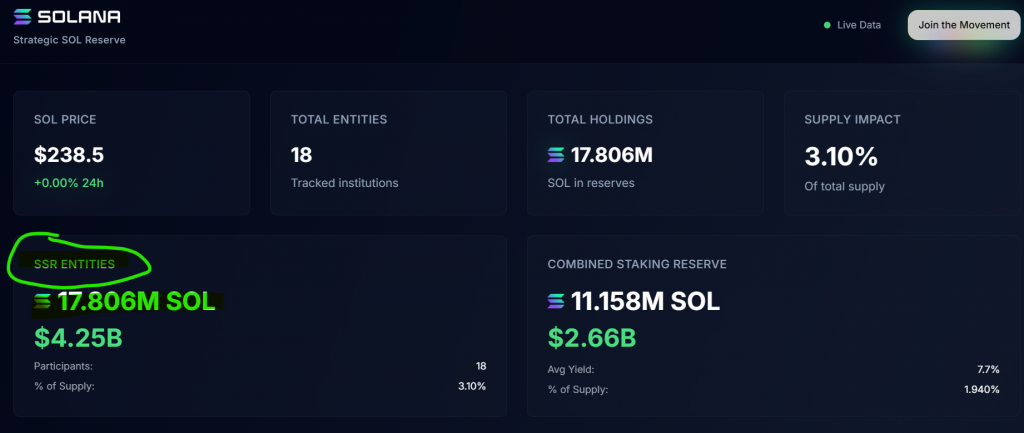Click the $238.5 price value
The height and width of the screenshot is (433, 1024).
pyautogui.click(x=69, y=155)
